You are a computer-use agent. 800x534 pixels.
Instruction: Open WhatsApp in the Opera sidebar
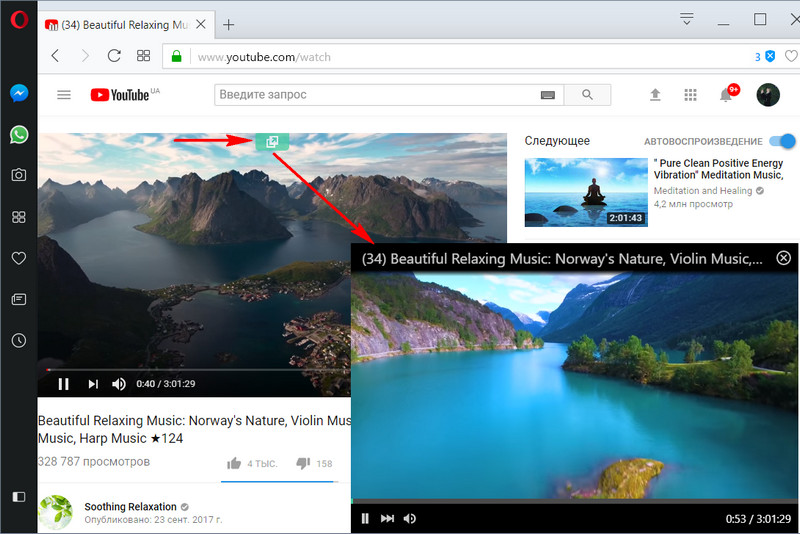pyautogui.click(x=18, y=134)
